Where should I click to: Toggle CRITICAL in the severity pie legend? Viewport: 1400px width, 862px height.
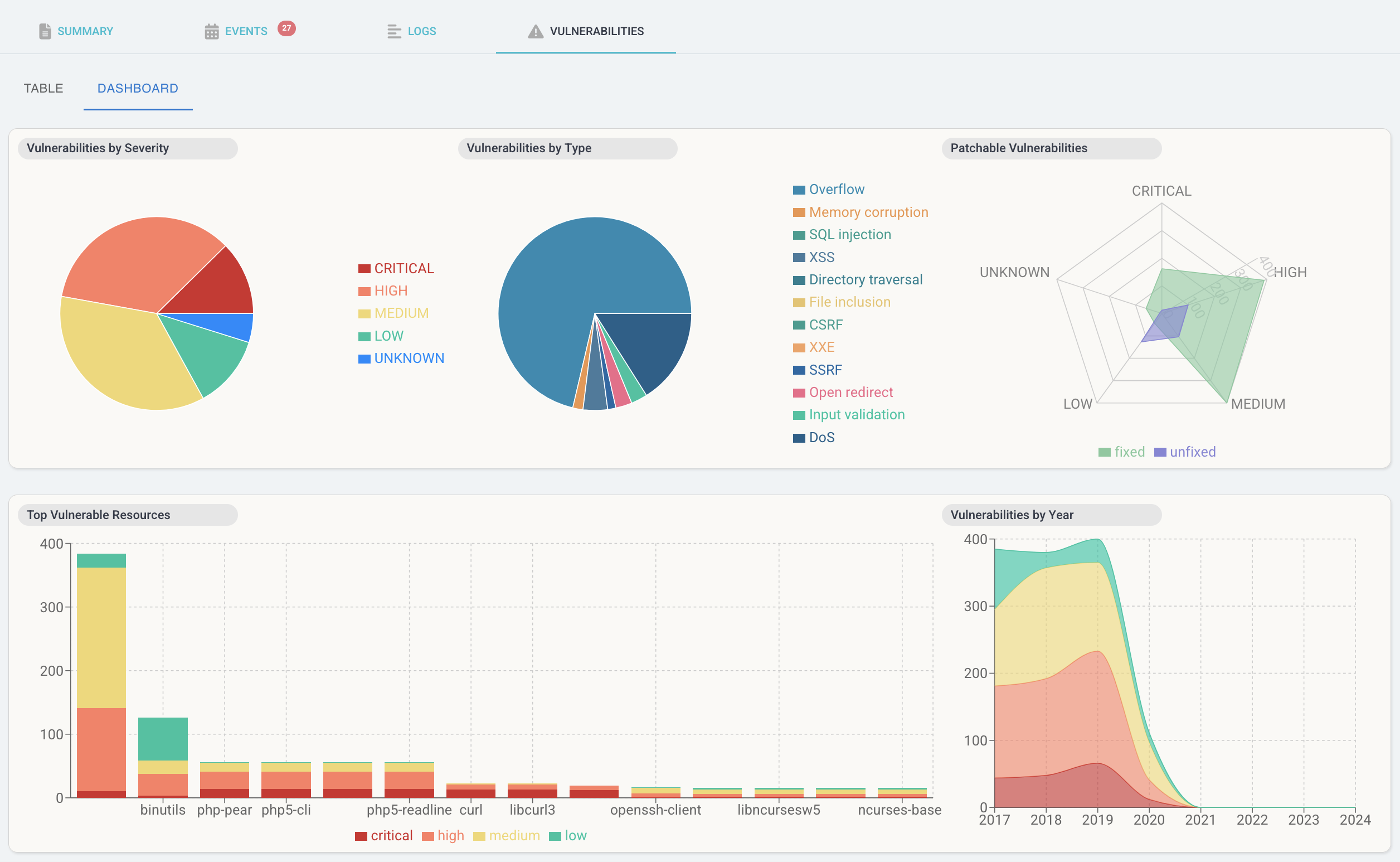[404, 269]
